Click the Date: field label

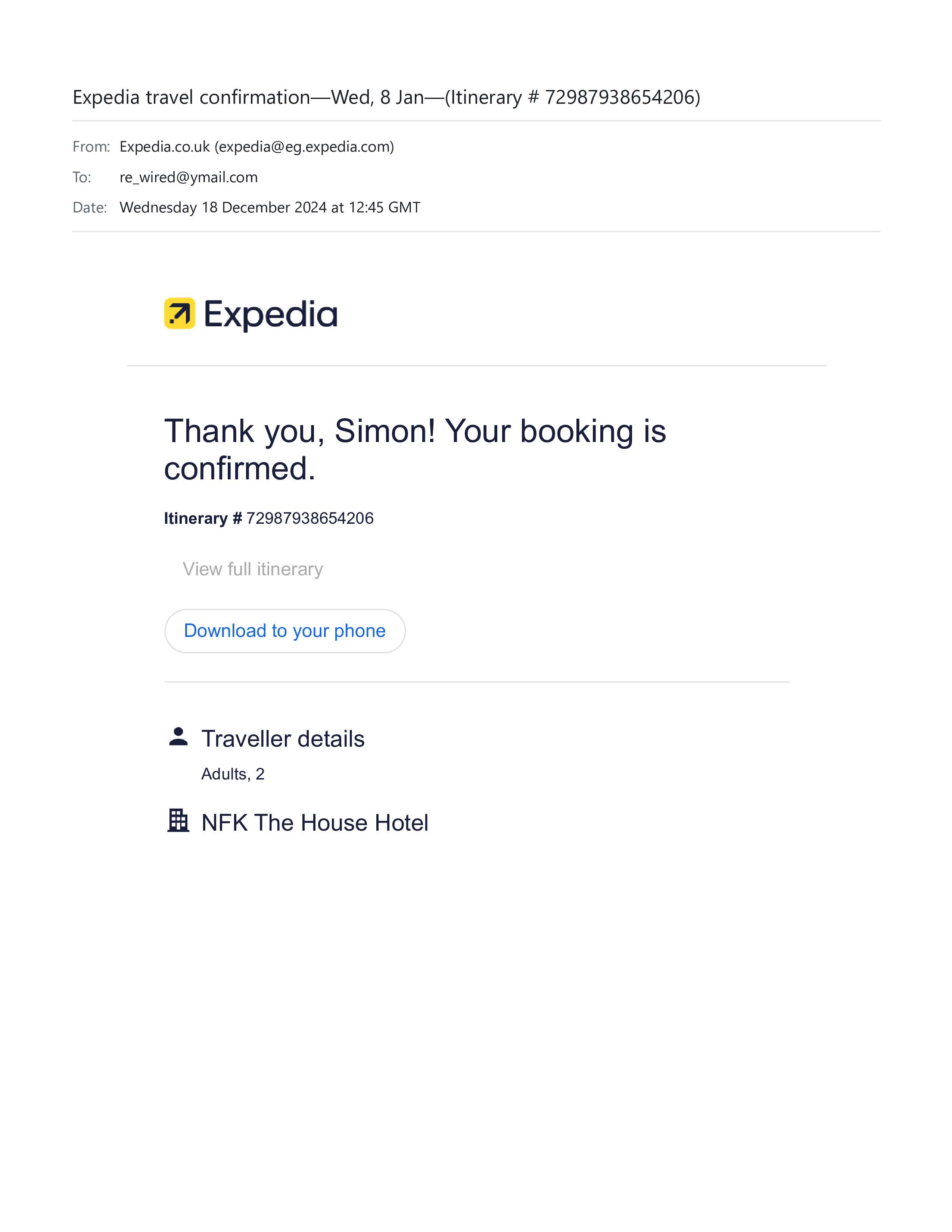point(90,208)
